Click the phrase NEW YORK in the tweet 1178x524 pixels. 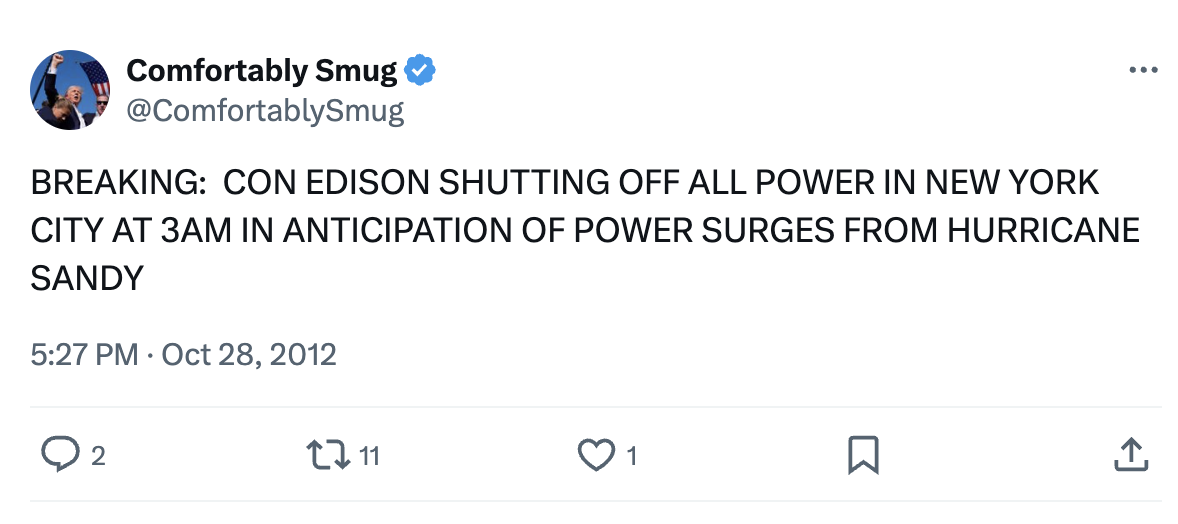coord(1011,183)
